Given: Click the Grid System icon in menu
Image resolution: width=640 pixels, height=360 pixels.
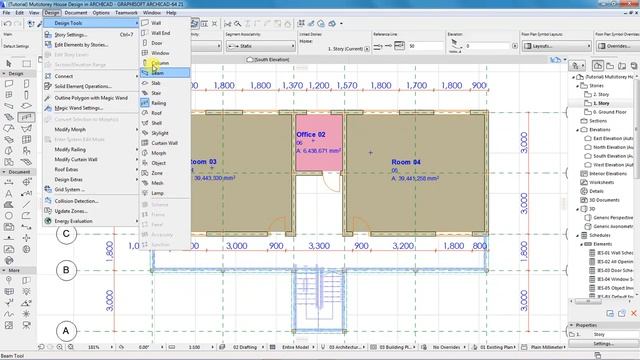Looking at the screenshot, I should (48, 189).
